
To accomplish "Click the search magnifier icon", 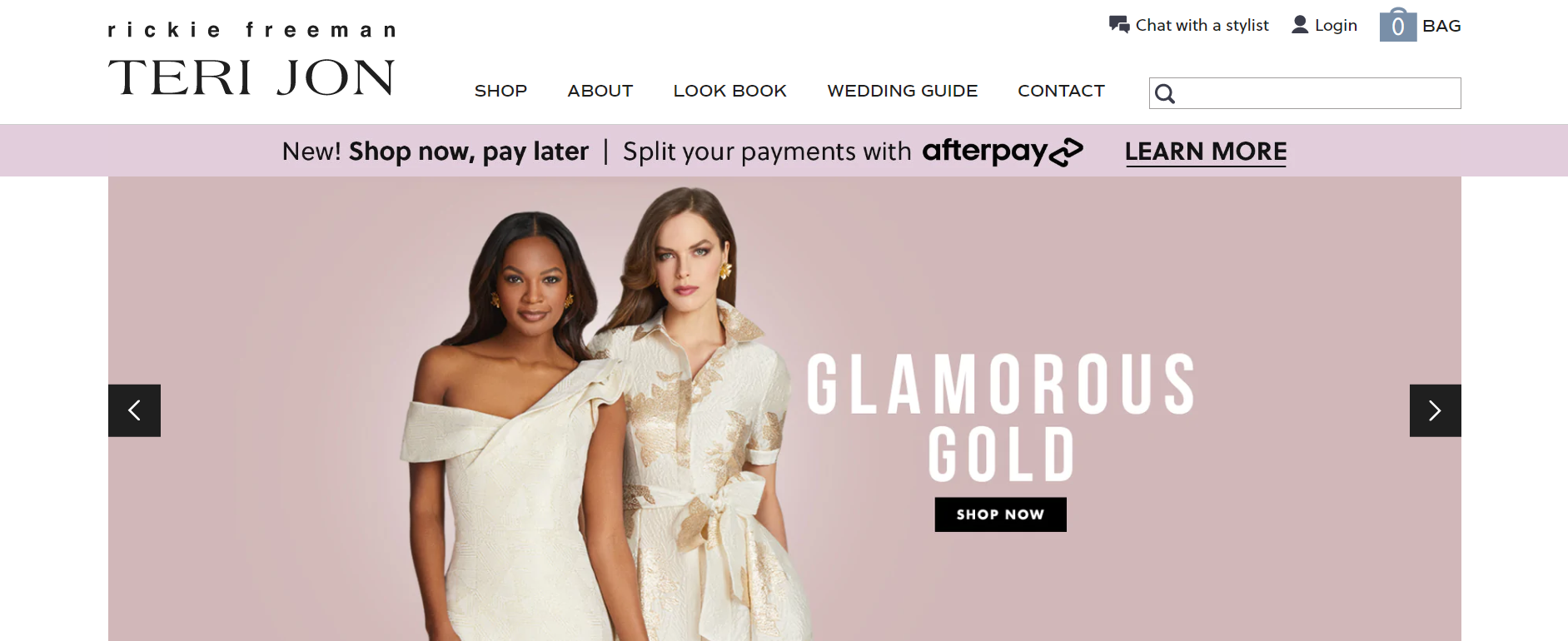I will coord(1165,94).
